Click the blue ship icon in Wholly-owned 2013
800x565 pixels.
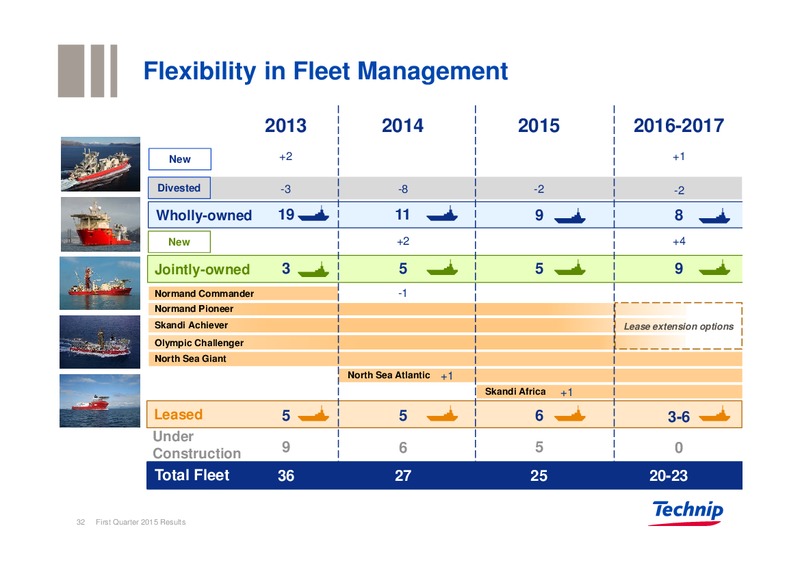[x=313, y=214]
